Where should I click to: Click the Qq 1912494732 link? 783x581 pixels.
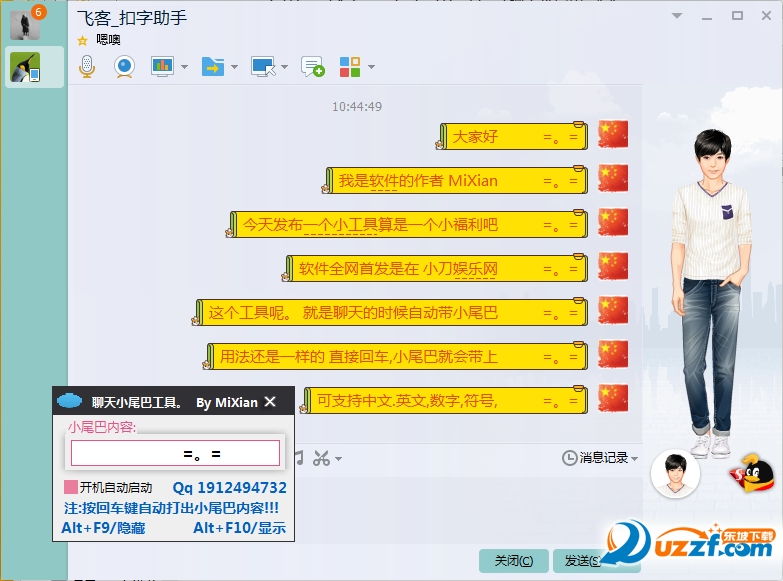(229, 488)
